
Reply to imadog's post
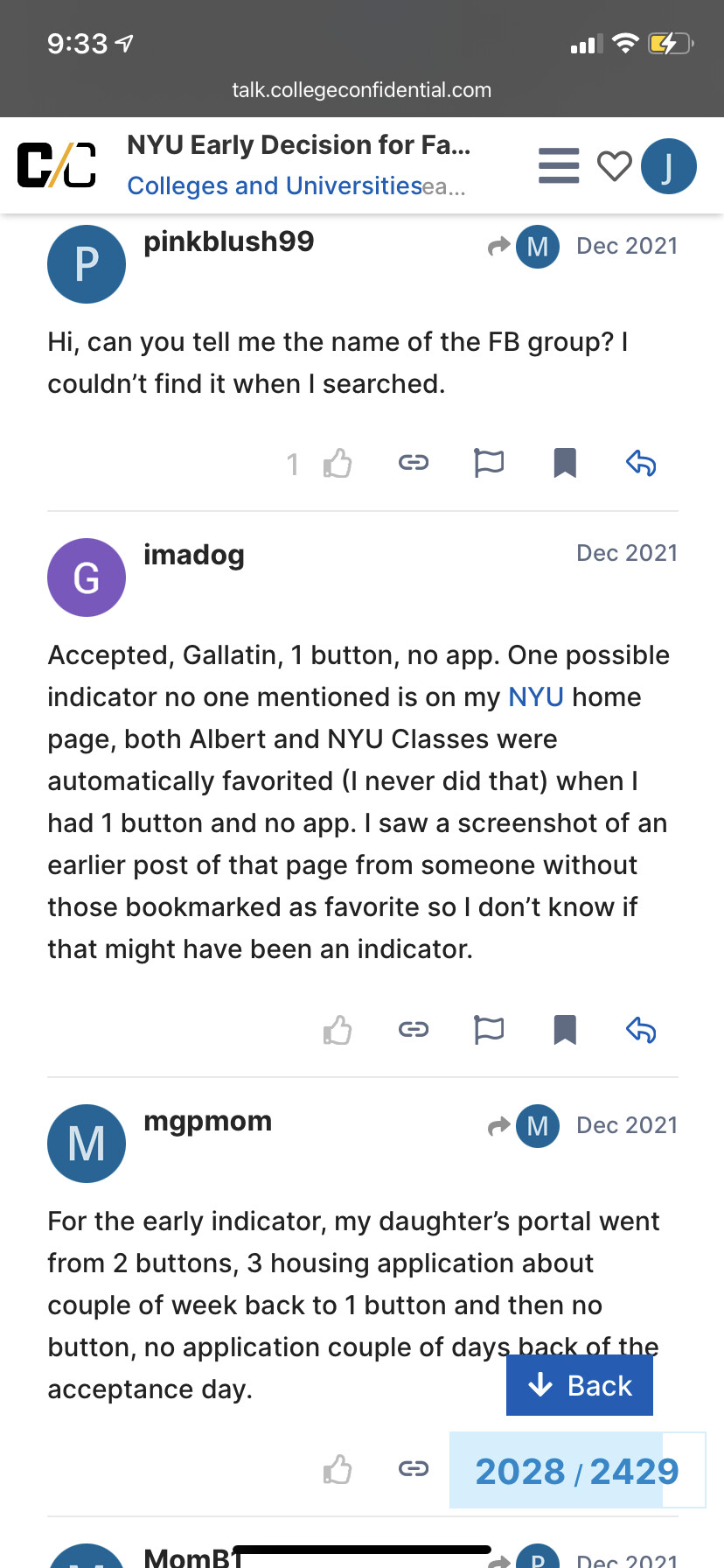pyautogui.click(x=641, y=1029)
